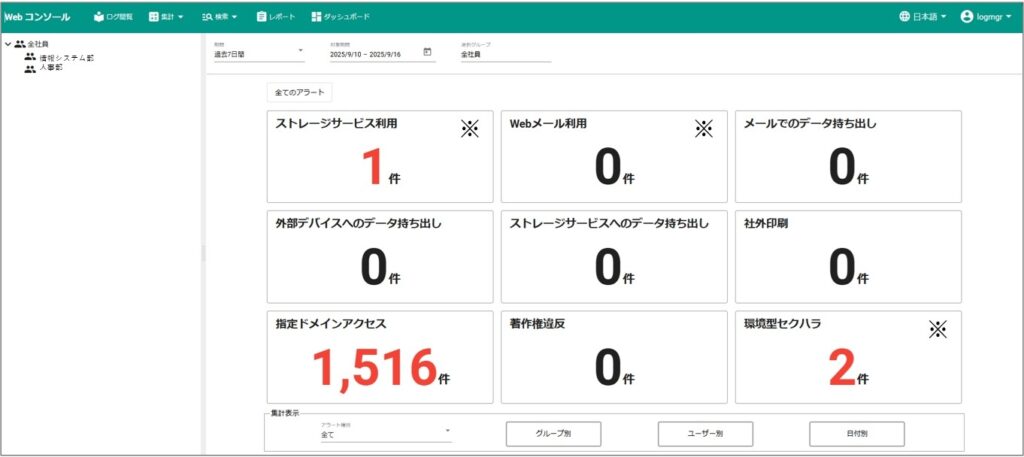Open the レポート page
The height and width of the screenshot is (457, 1024).
coord(275,17)
